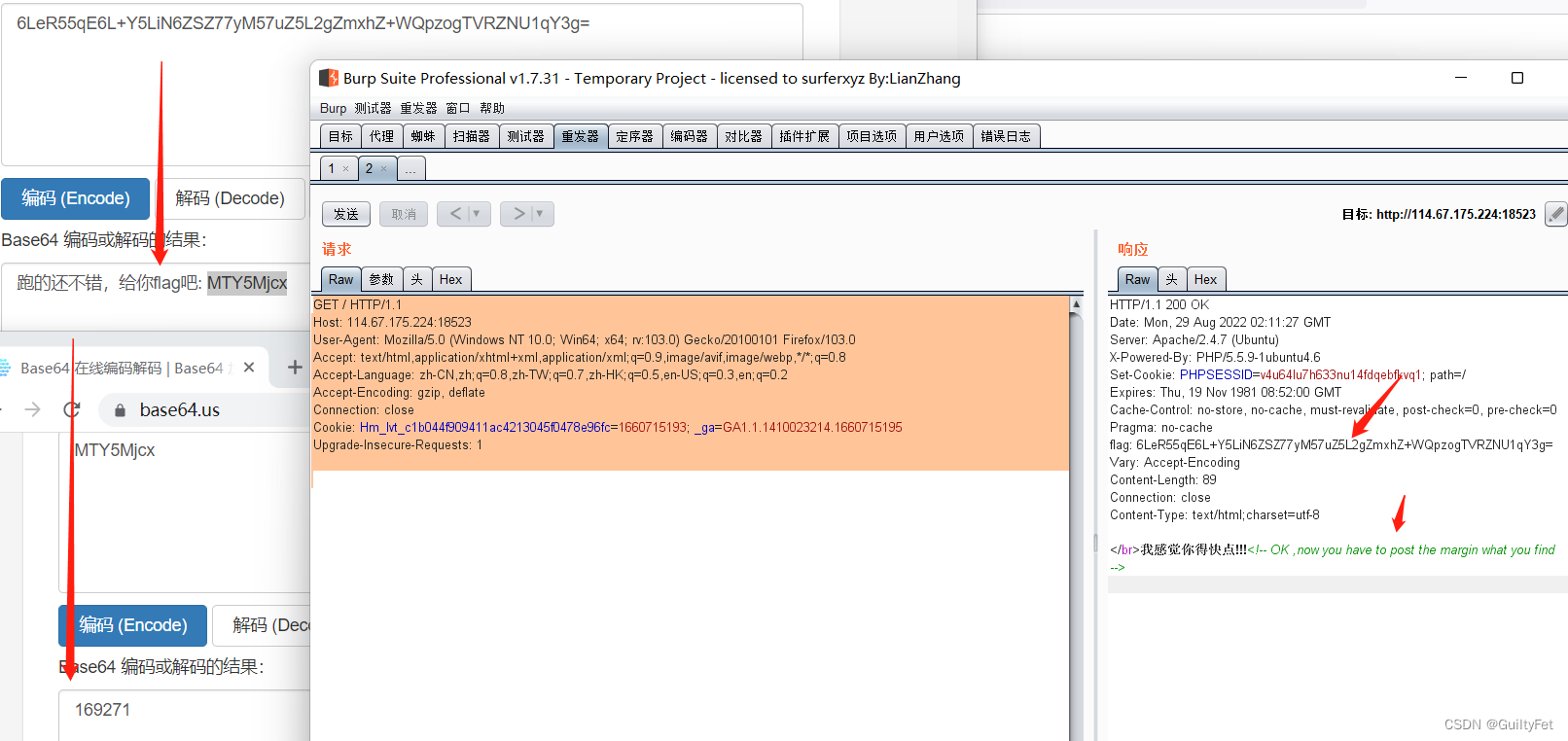This screenshot has height=741, width=1568.
Task: Select the 重发器 tool tab
Action: (581, 136)
